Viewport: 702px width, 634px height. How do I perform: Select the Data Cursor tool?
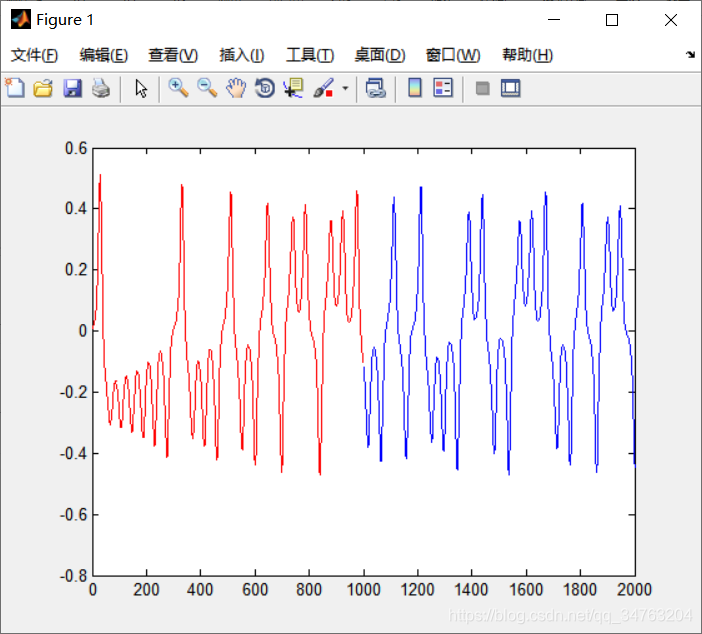click(294, 88)
